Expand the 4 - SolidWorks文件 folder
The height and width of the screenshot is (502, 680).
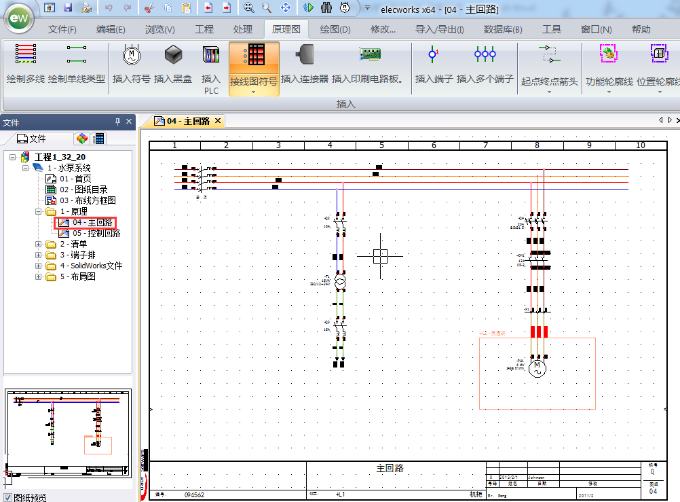coord(38,266)
